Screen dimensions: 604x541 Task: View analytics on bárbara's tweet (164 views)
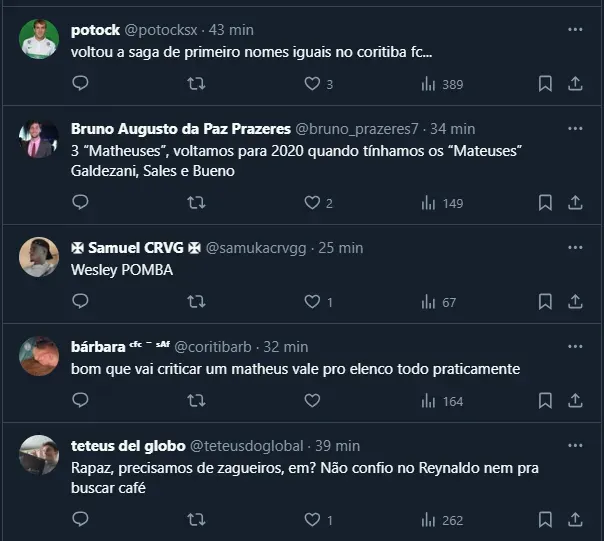tap(441, 400)
